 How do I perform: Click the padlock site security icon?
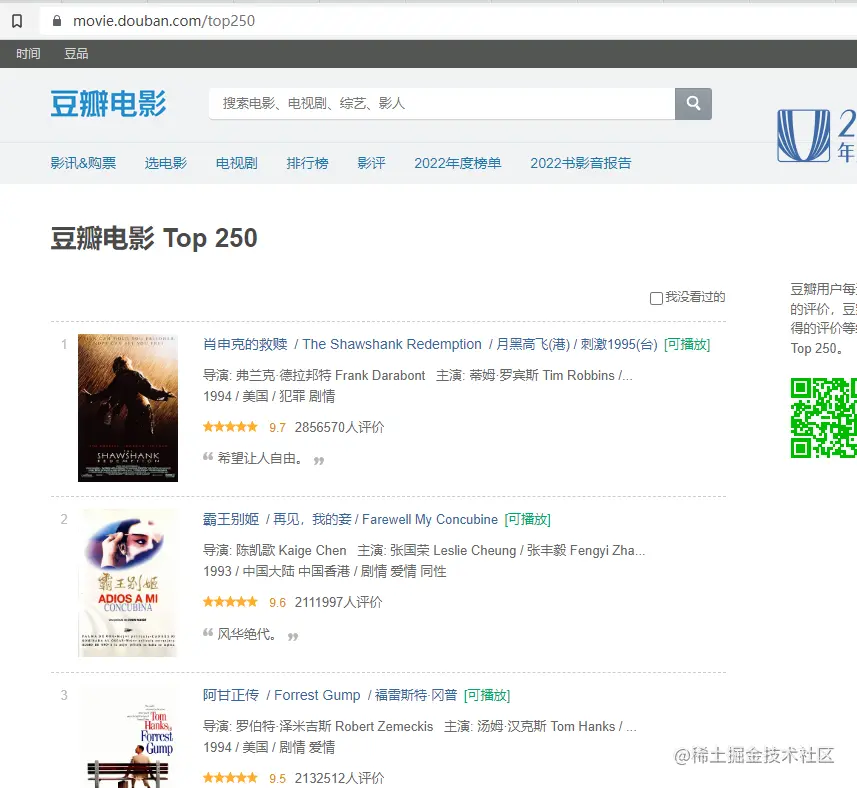[56, 21]
